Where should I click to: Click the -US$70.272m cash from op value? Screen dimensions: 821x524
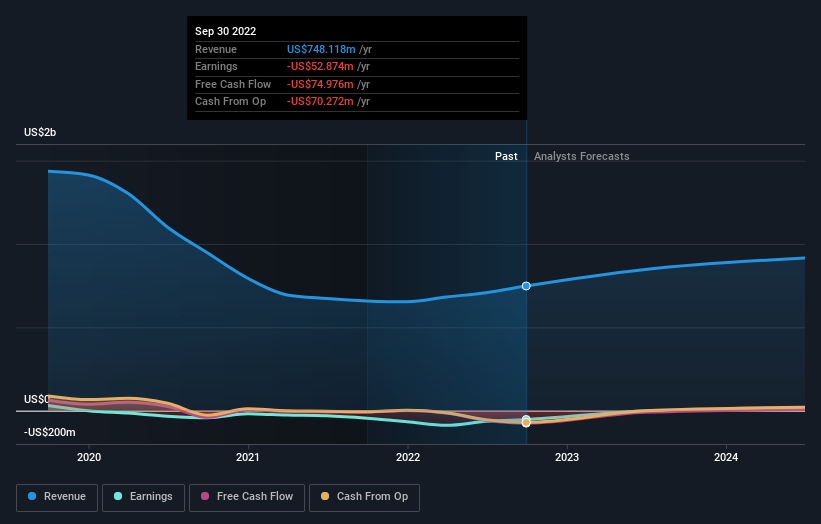tap(320, 102)
